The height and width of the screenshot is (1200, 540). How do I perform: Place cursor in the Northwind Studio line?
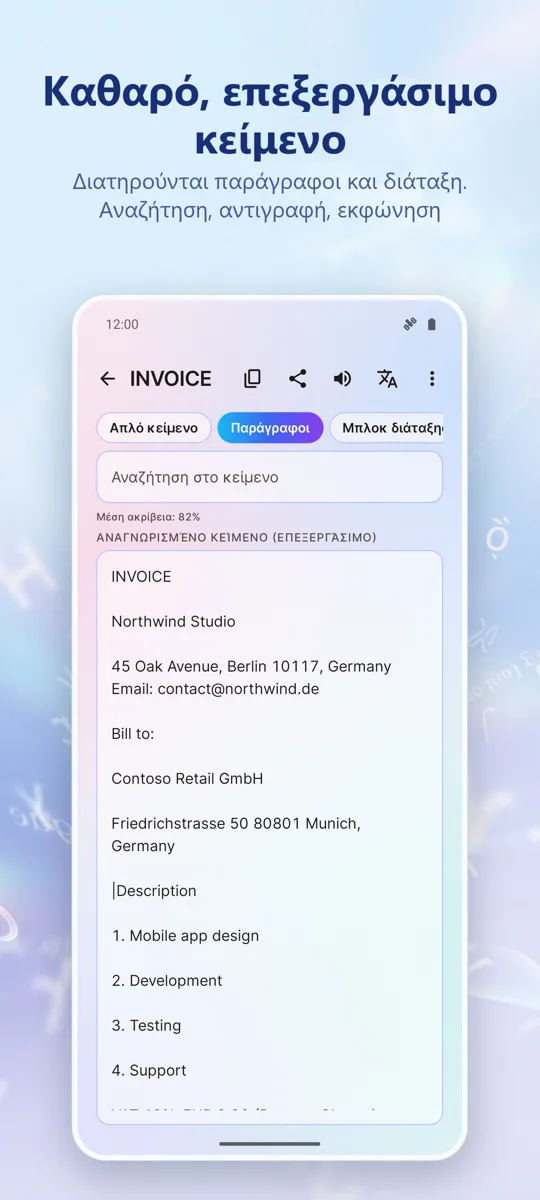(174, 621)
